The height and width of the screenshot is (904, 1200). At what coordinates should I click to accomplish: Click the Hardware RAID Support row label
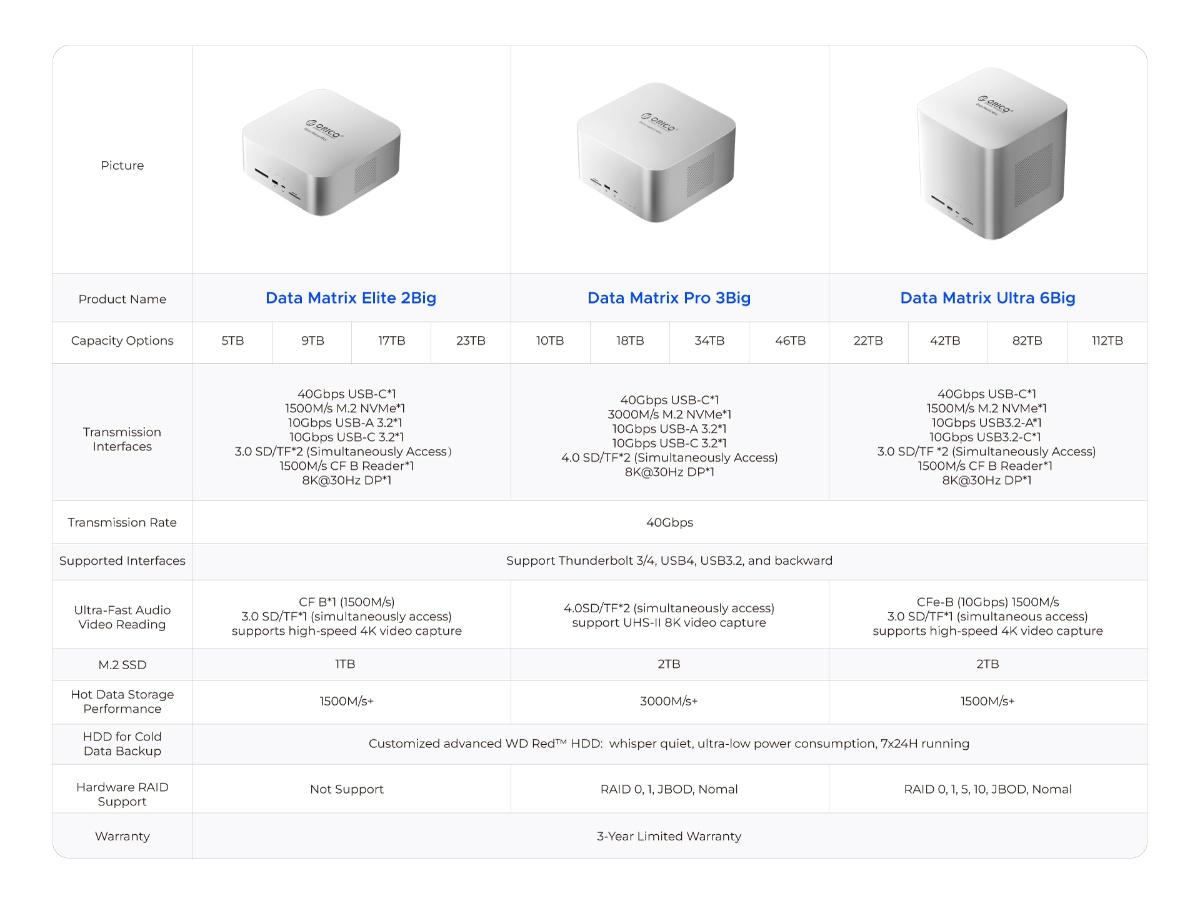coord(122,794)
